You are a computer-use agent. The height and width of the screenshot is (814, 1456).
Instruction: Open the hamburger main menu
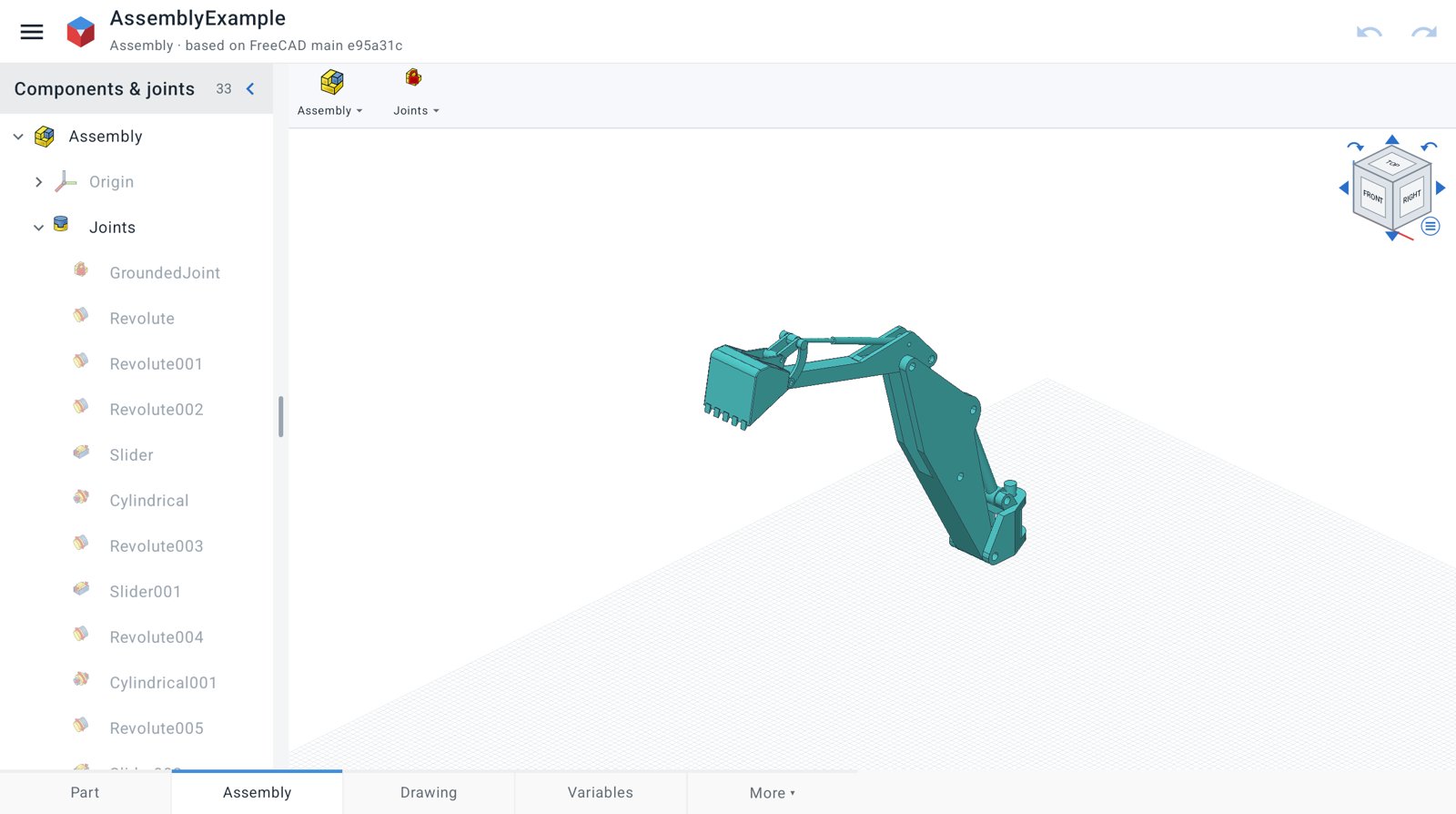coord(32,32)
